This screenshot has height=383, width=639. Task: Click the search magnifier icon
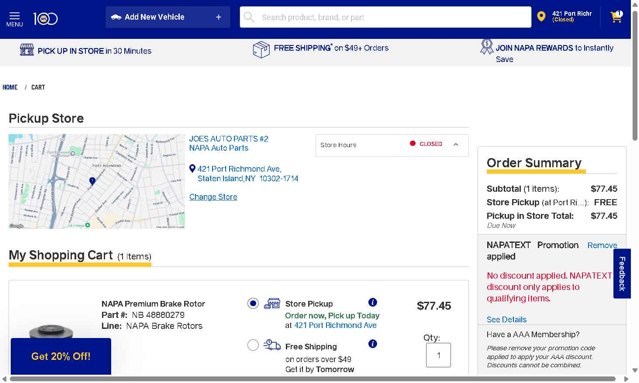point(249,17)
